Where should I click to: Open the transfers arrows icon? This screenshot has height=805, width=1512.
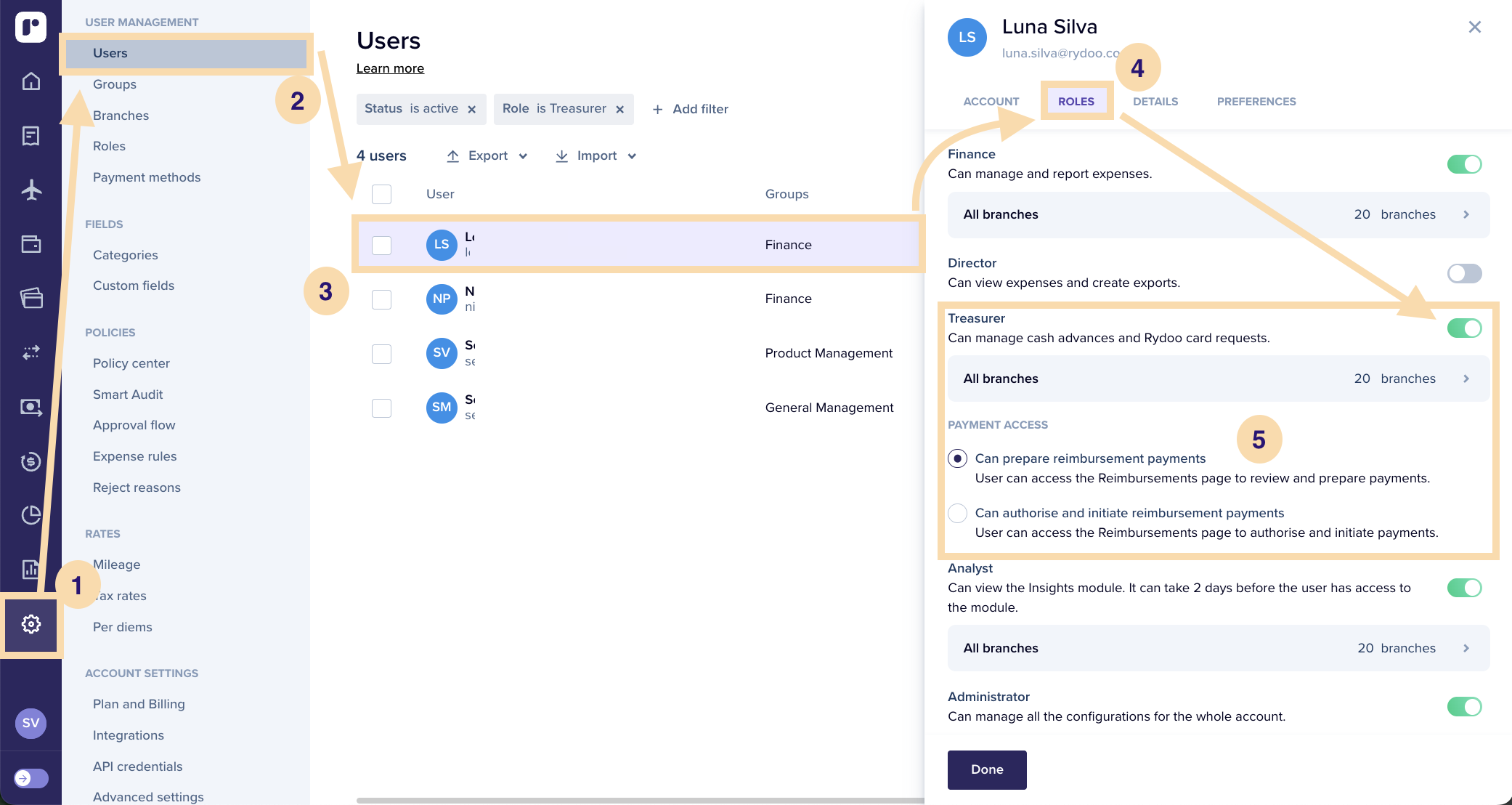pyautogui.click(x=31, y=352)
